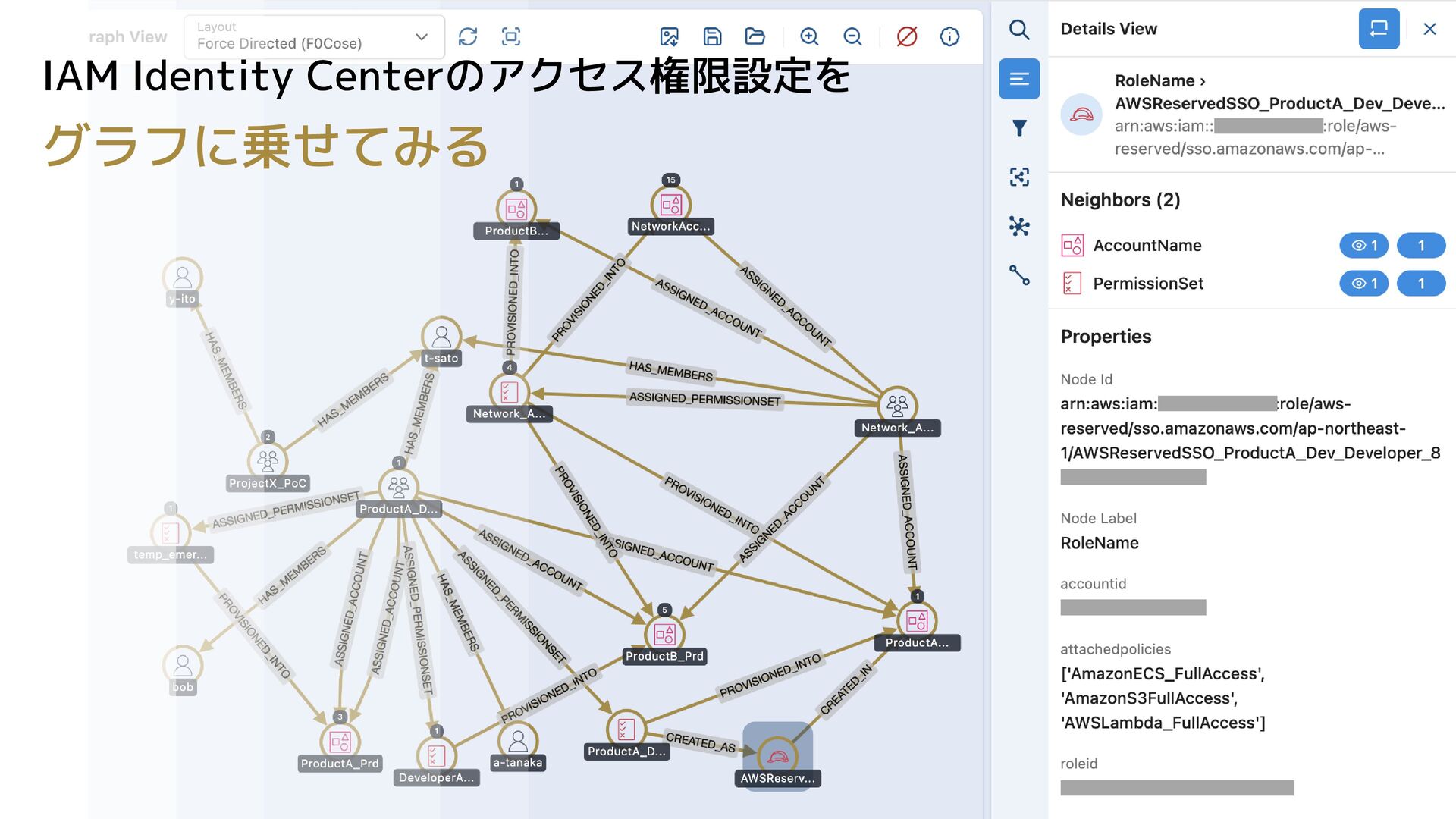The height and width of the screenshot is (819, 1456).
Task: Toggle visibility eye for PermissionSet neighbors
Action: click(1363, 284)
